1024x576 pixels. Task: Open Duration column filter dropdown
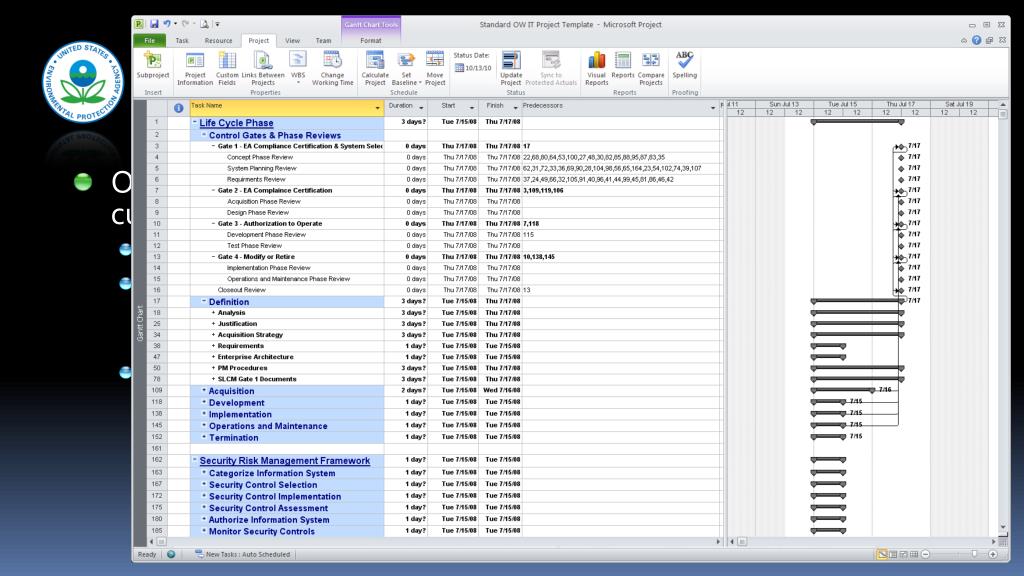(x=421, y=108)
